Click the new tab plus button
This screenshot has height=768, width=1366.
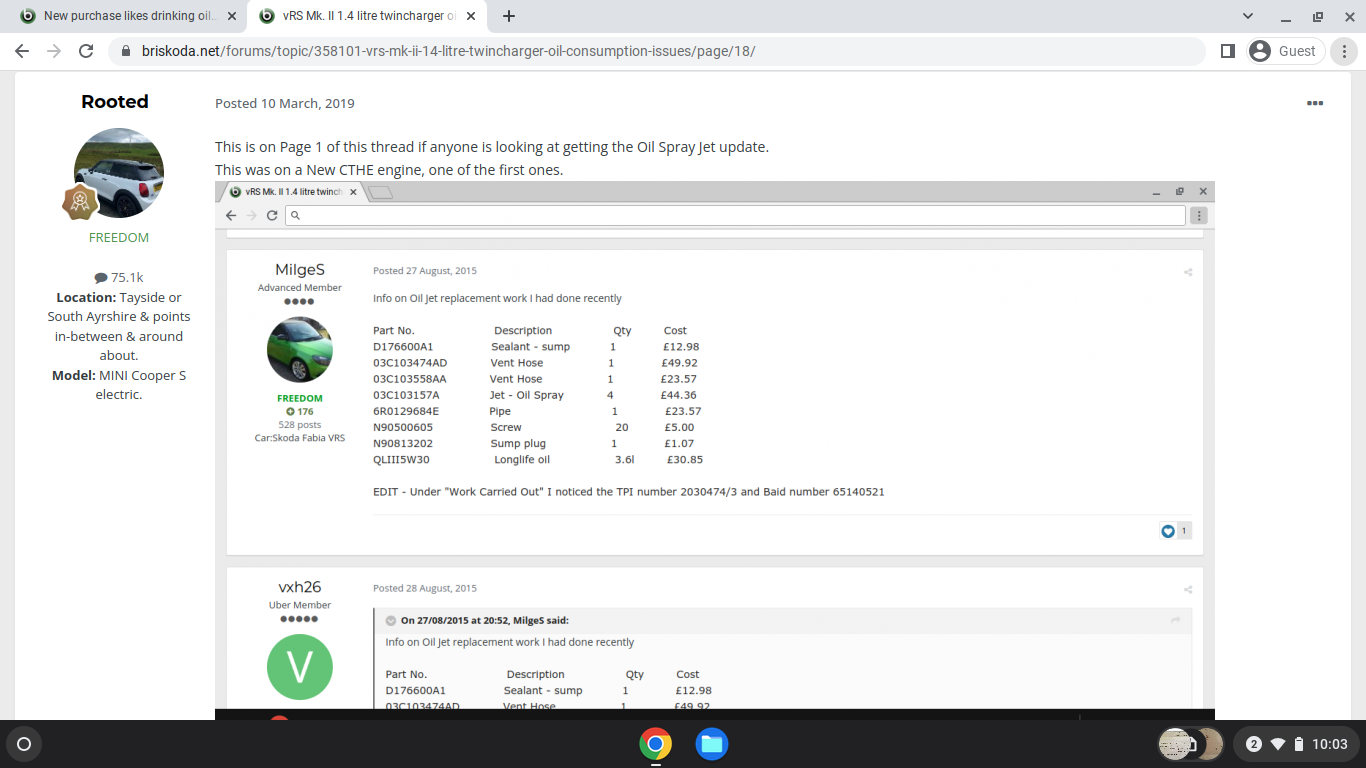coord(509,16)
